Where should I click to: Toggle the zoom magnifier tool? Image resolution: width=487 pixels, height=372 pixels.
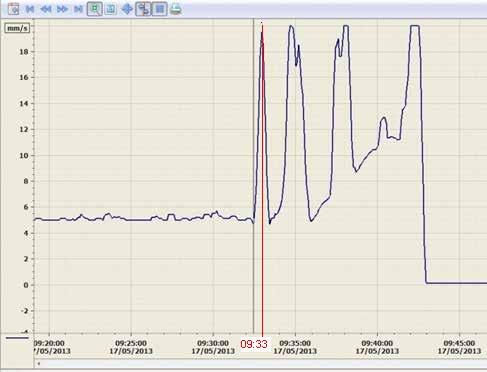pos(95,9)
